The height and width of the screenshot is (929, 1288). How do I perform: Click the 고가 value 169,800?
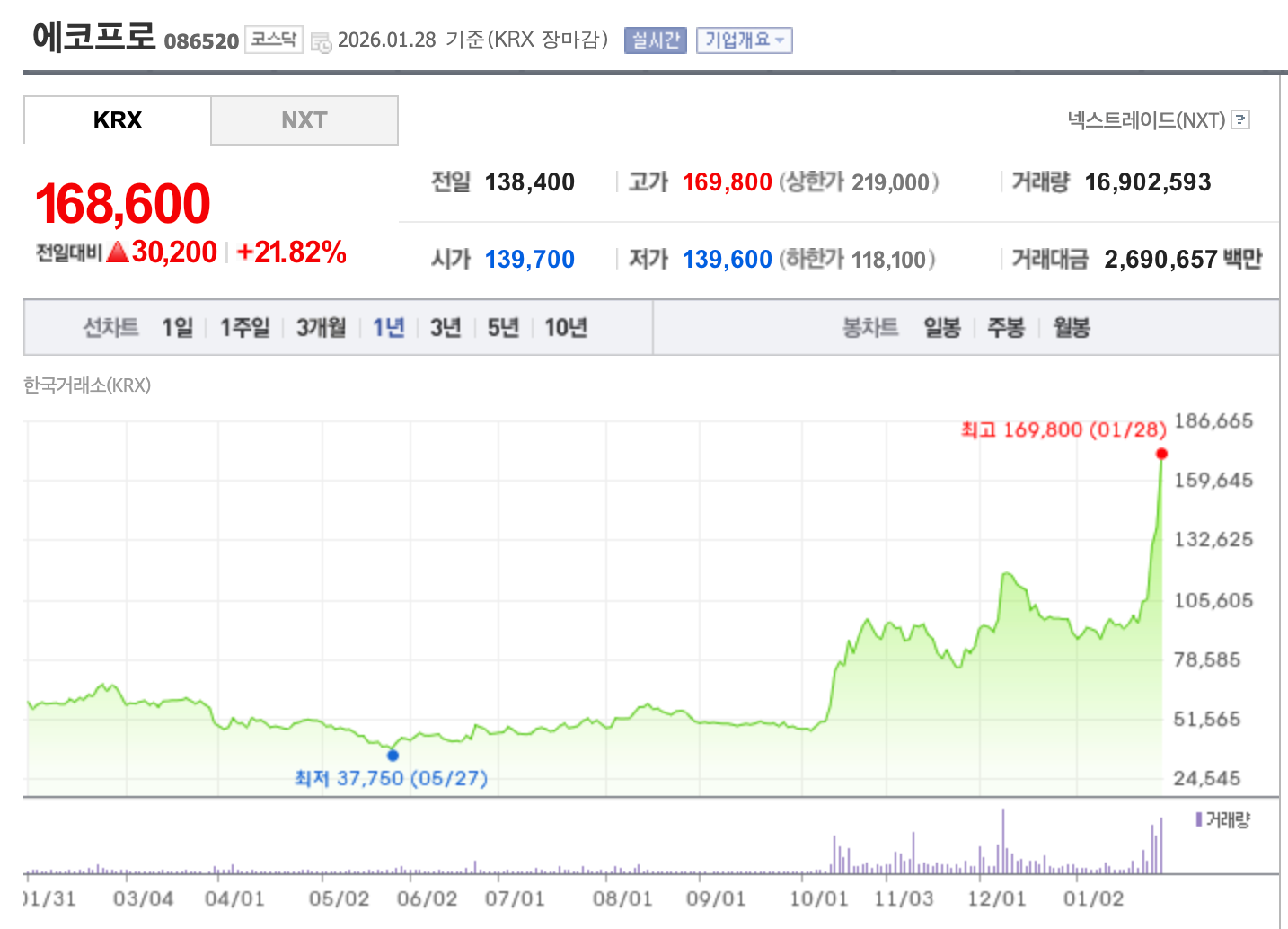727,182
